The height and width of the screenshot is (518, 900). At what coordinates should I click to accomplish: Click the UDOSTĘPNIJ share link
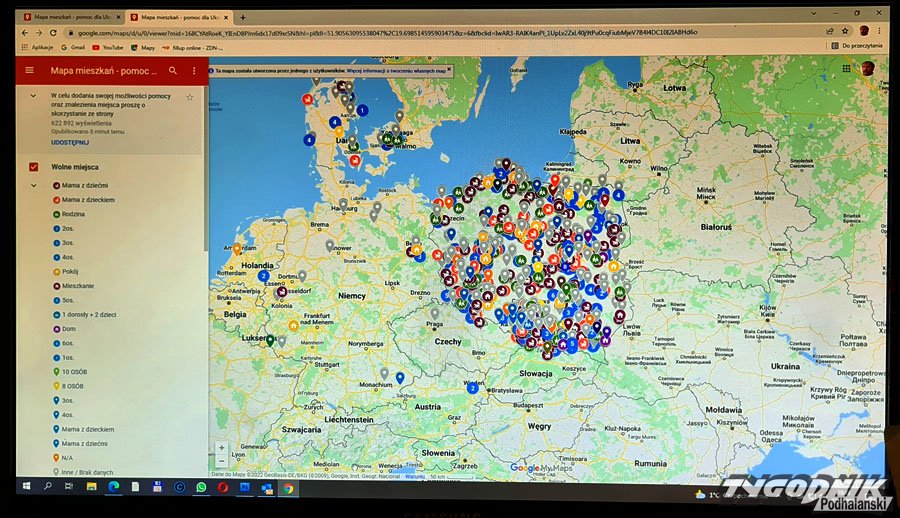click(70, 143)
